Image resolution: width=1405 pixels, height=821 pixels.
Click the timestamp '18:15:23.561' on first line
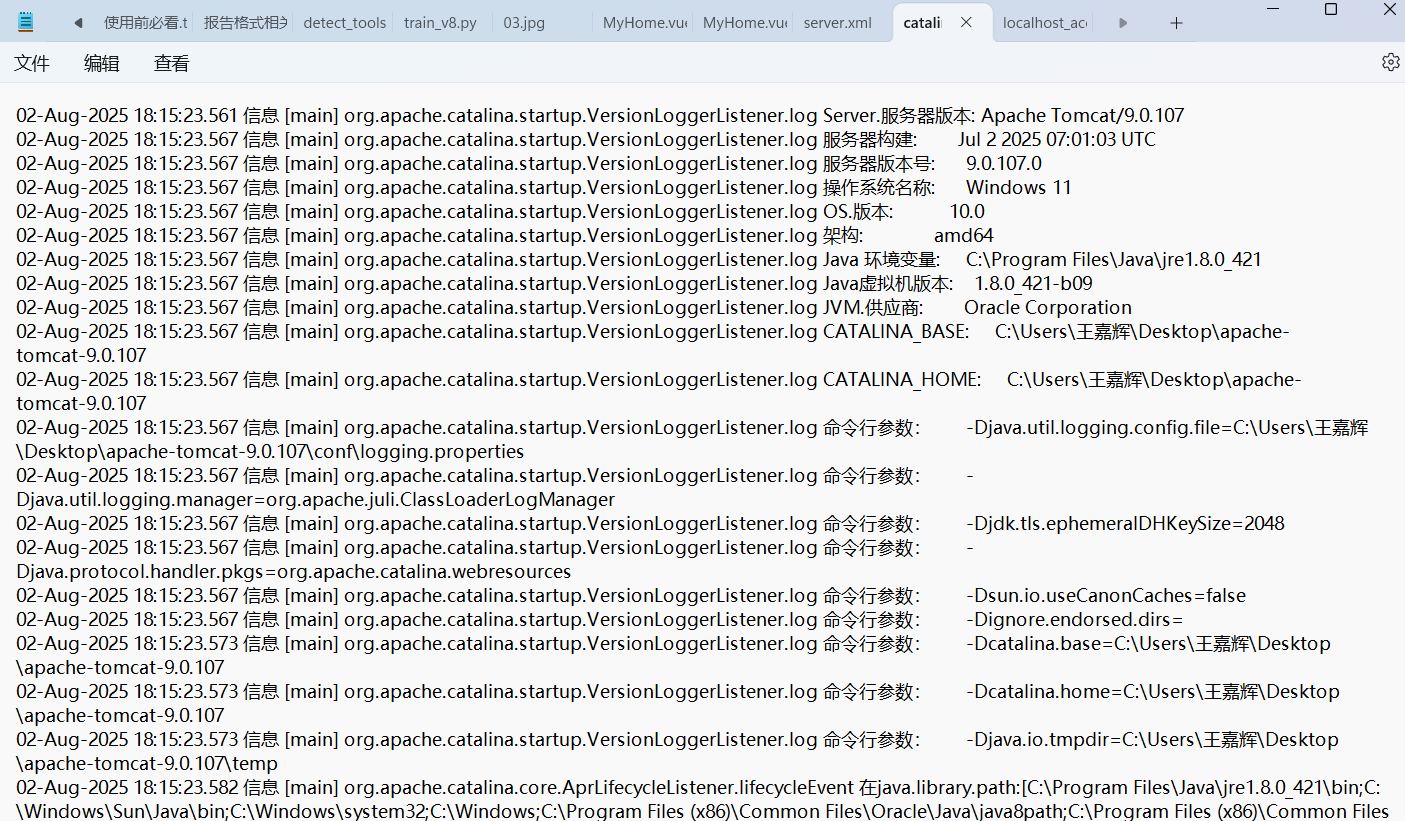(x=186, y=115)
